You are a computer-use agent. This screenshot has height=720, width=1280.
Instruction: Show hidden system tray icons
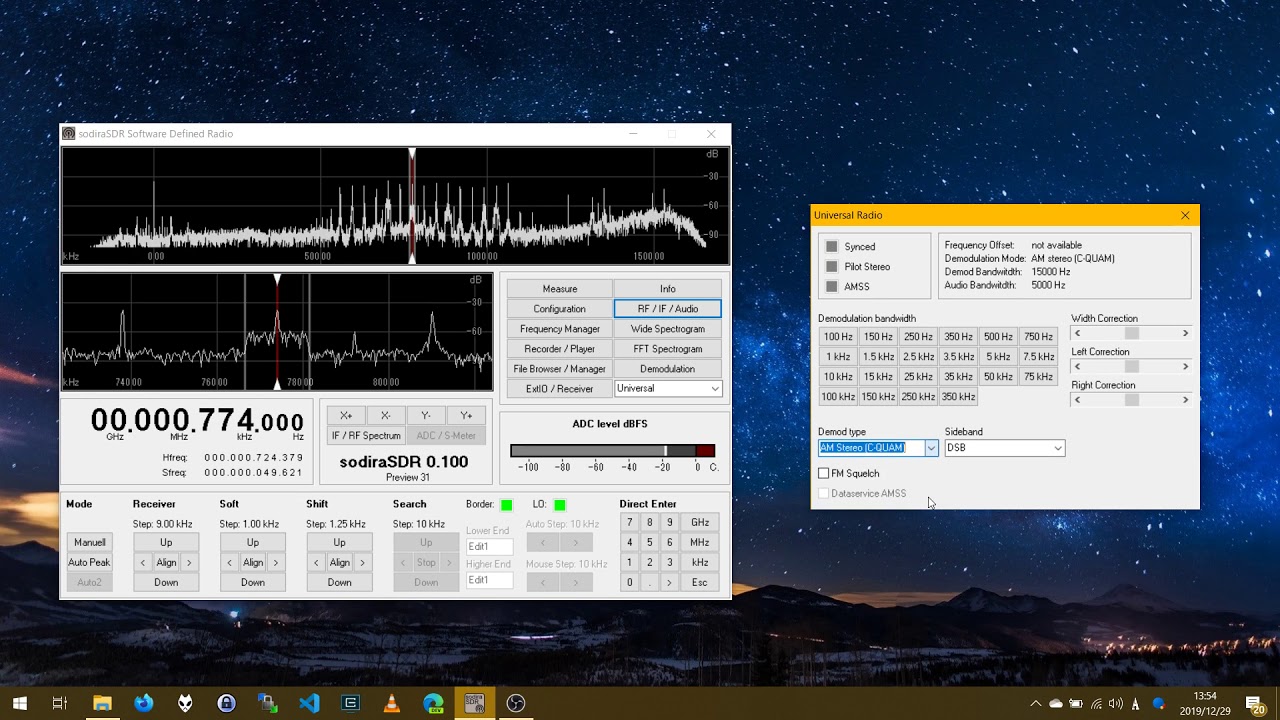[1036, 703]
